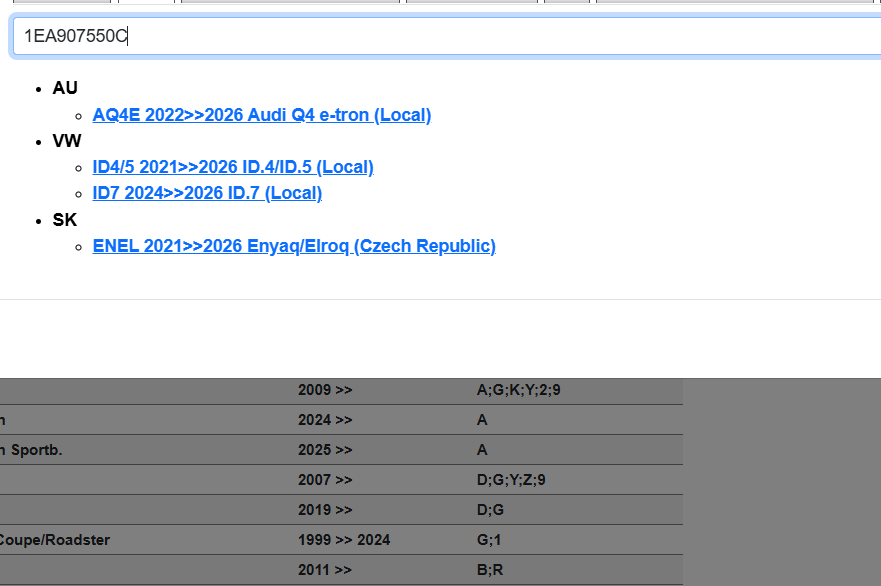Viewport: 881px width, 586px height.
Task: Click the Sportb. model row name
Action: pos(35,450)
